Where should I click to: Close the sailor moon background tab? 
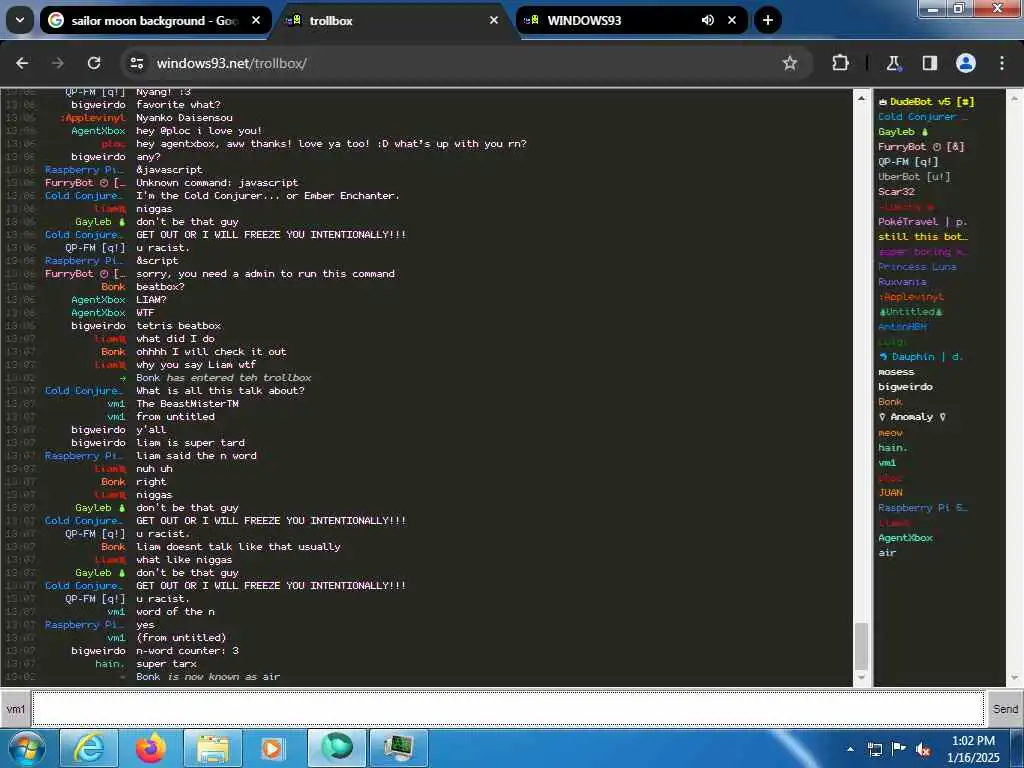(256, 20)
